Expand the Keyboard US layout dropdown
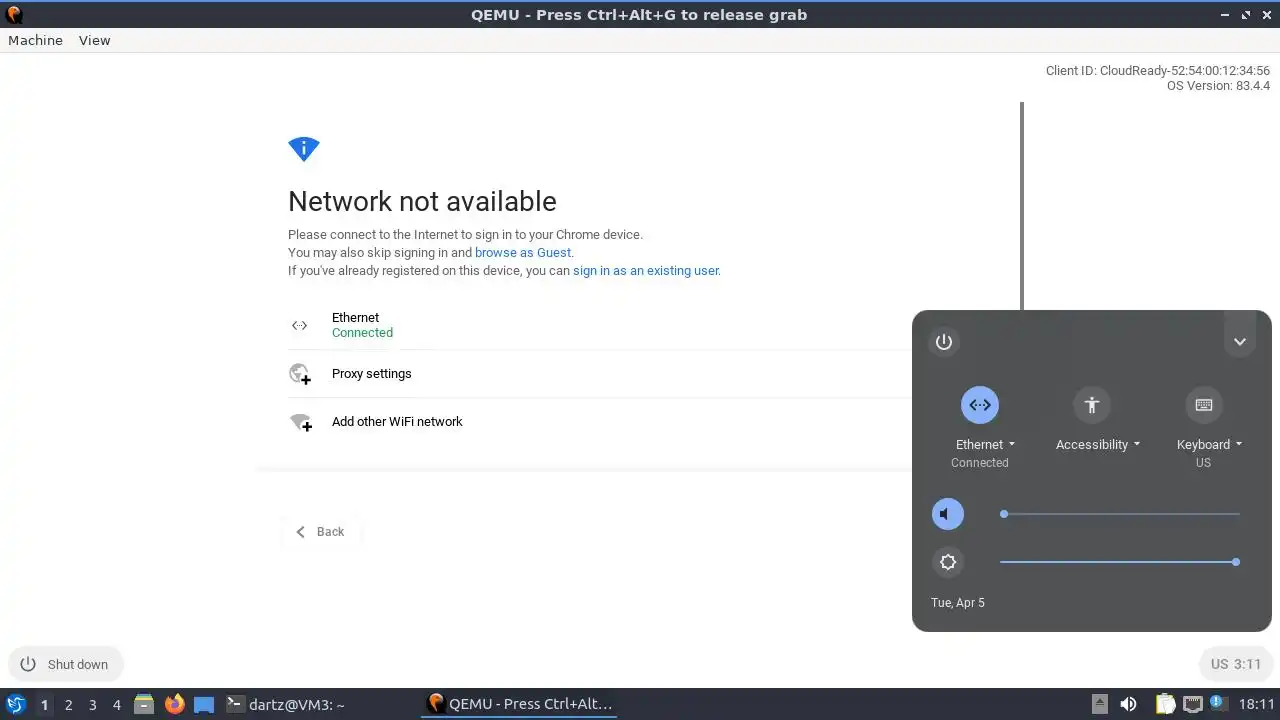This screenshot has height=720, width=1280. pos(1209,444)
